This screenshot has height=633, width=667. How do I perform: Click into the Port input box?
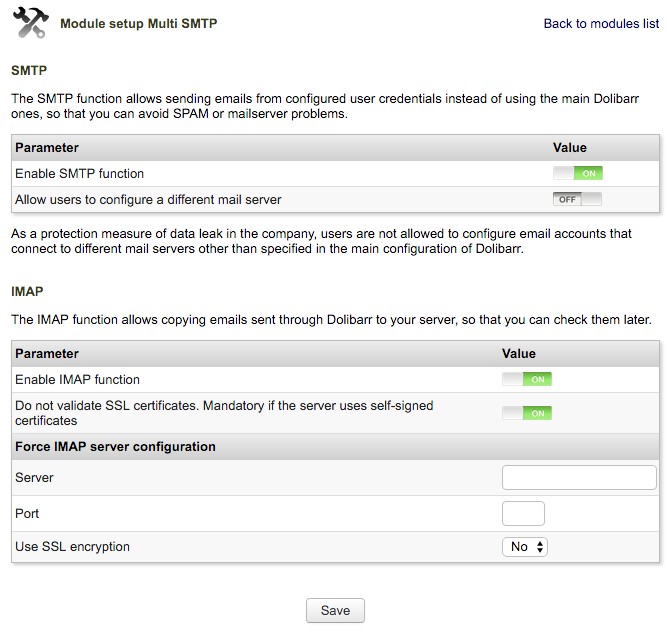tap(523, 514)
